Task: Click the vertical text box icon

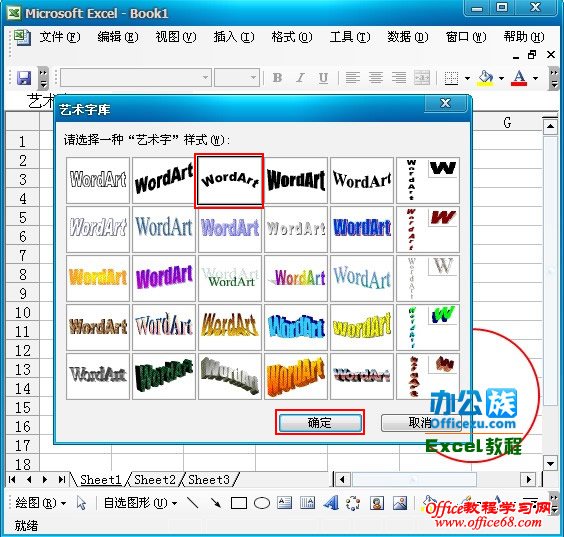Action: (308, 503)
